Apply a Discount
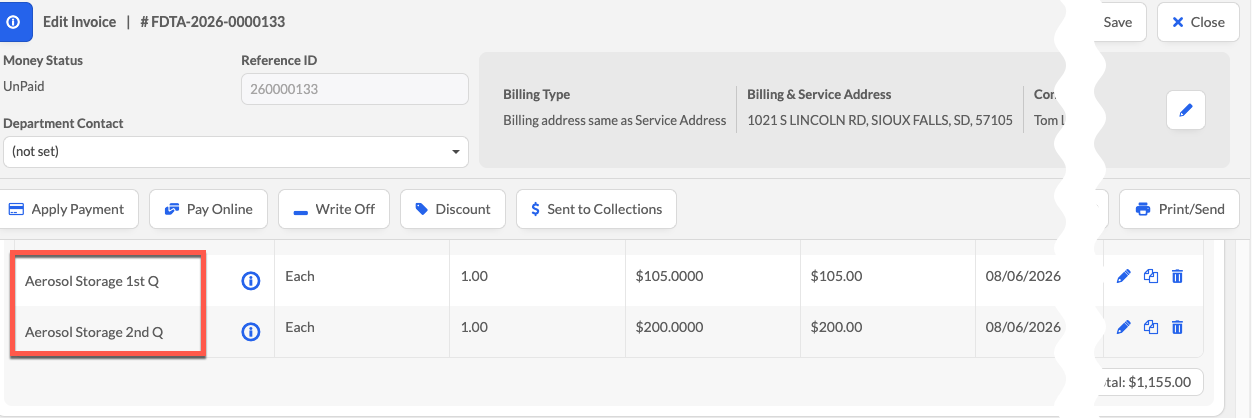Screen dimensions: 1252x418 [x=453, y=209]
